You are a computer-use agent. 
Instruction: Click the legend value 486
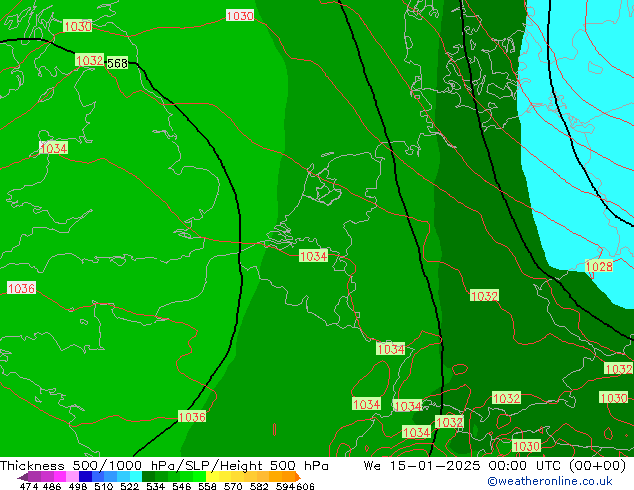pos(52,486)
